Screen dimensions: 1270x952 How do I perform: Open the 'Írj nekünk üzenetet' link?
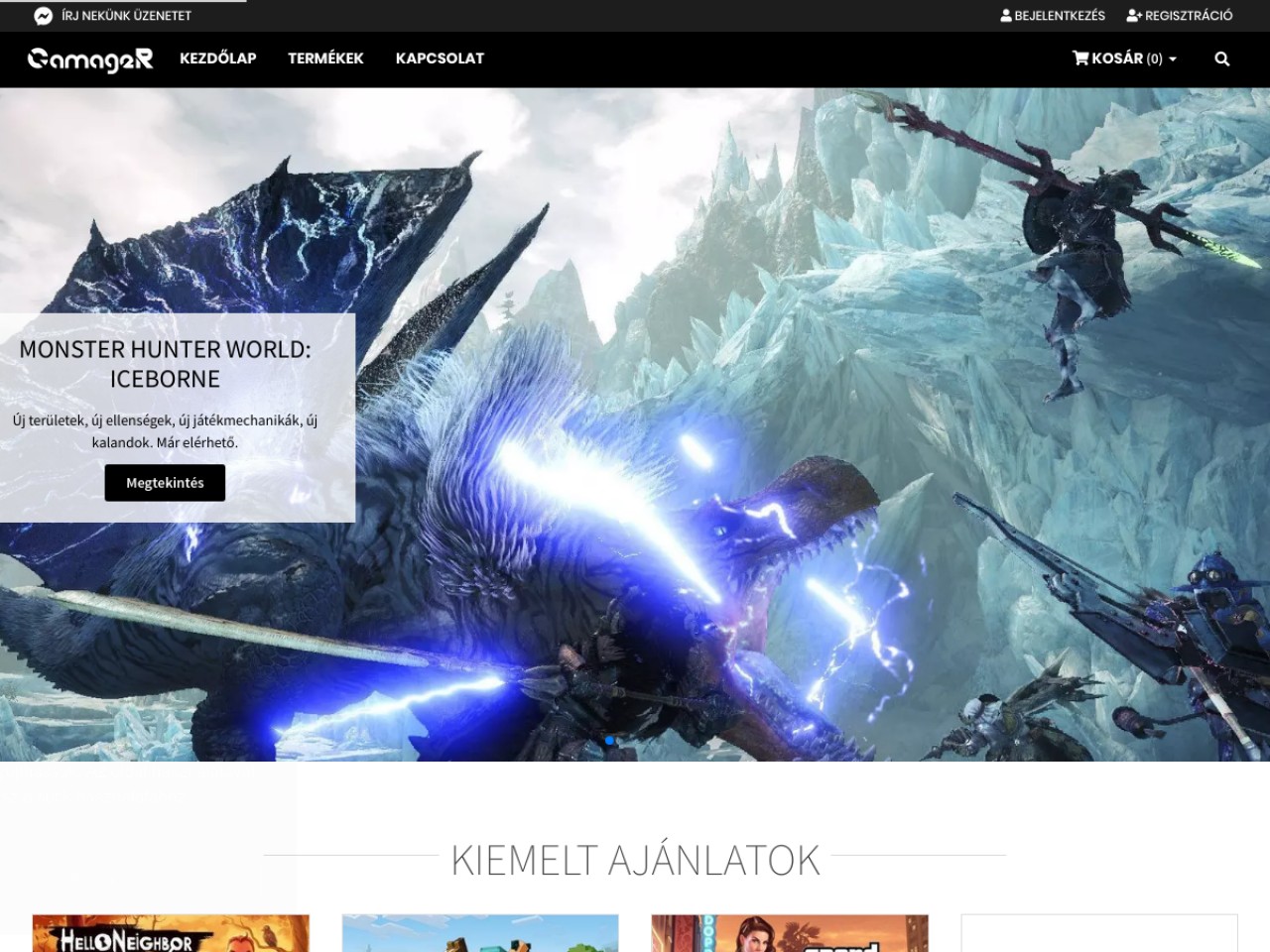[126, 16]
